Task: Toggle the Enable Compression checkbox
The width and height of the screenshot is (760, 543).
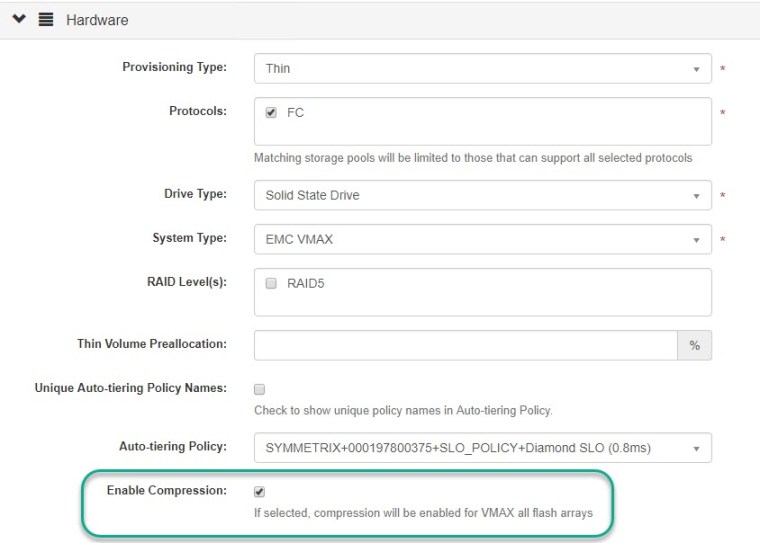Action: (x=260, y=492)
